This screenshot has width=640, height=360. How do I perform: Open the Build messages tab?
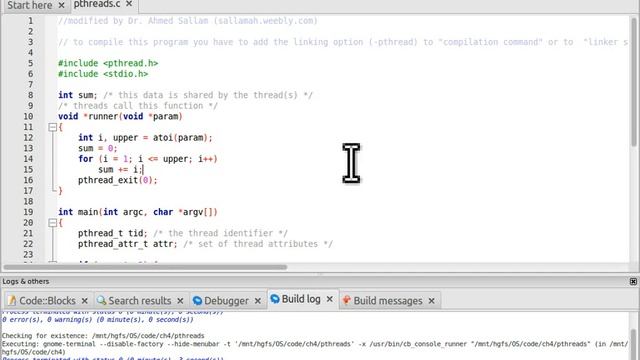click(388, 301)
